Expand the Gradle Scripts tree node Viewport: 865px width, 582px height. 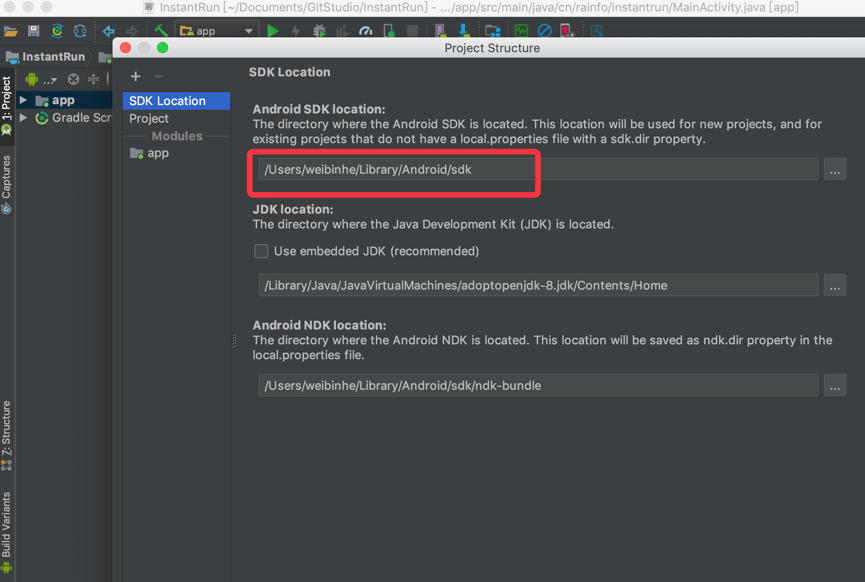click(x=23, y=118)
